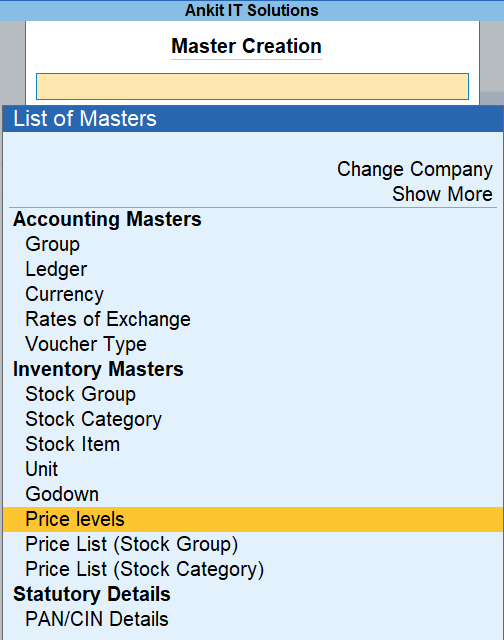This screenshot has height=640, width=504.
Task: Select Unit in Inventory Masters
Action: coord(42,469)
